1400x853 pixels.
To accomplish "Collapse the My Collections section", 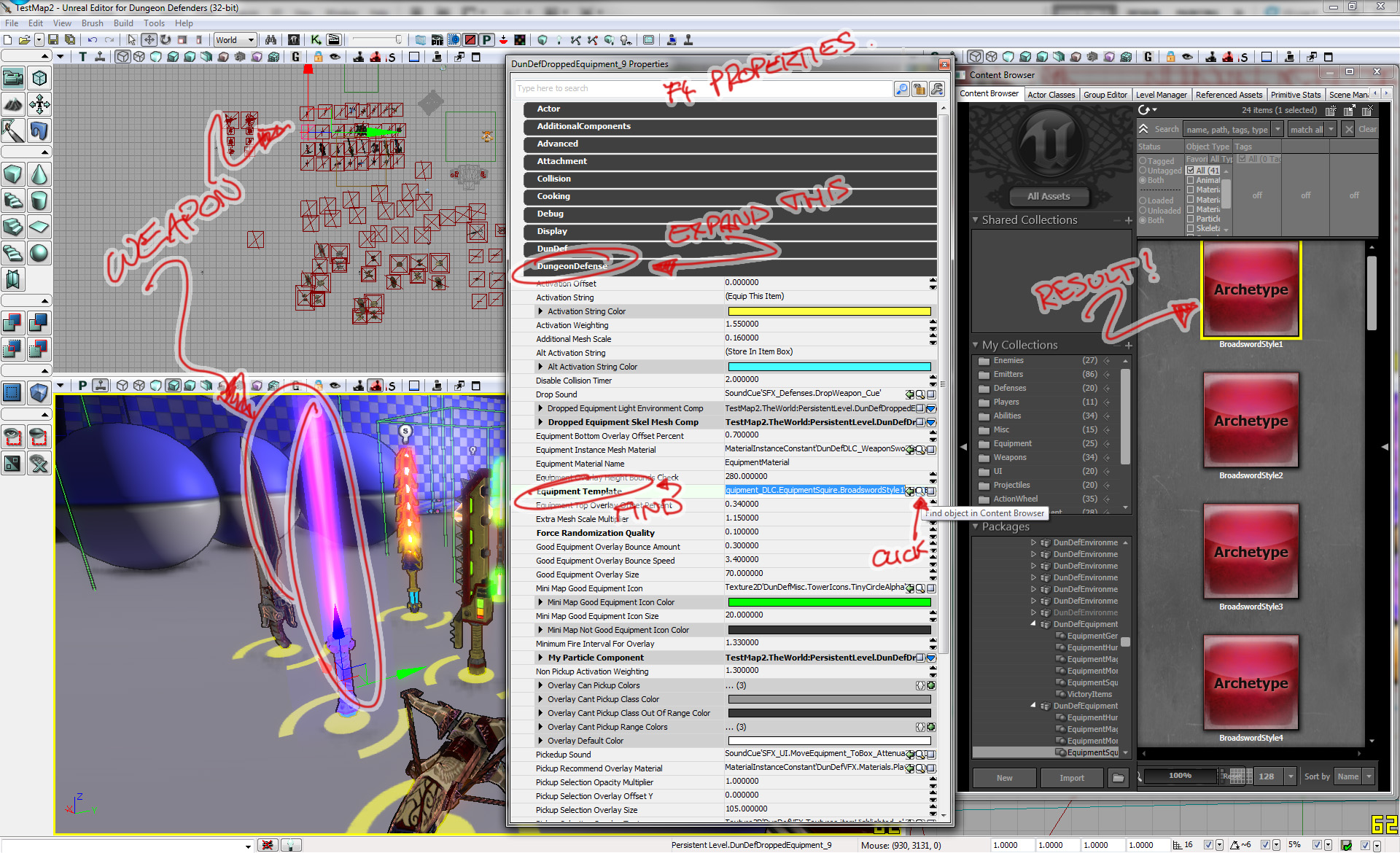I will pyautogui.click(x=976, y=345).
